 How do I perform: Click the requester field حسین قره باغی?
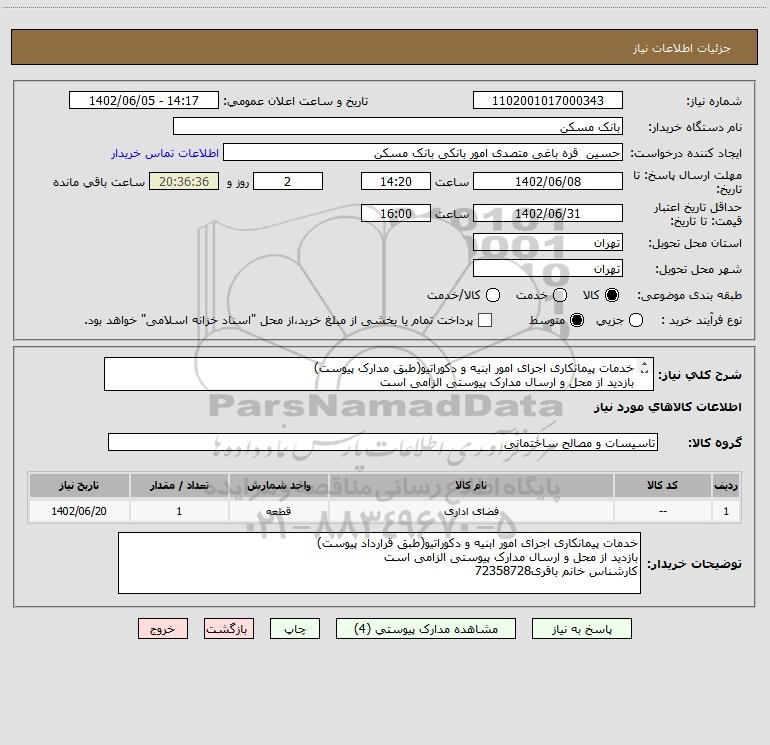coord(423,152)
